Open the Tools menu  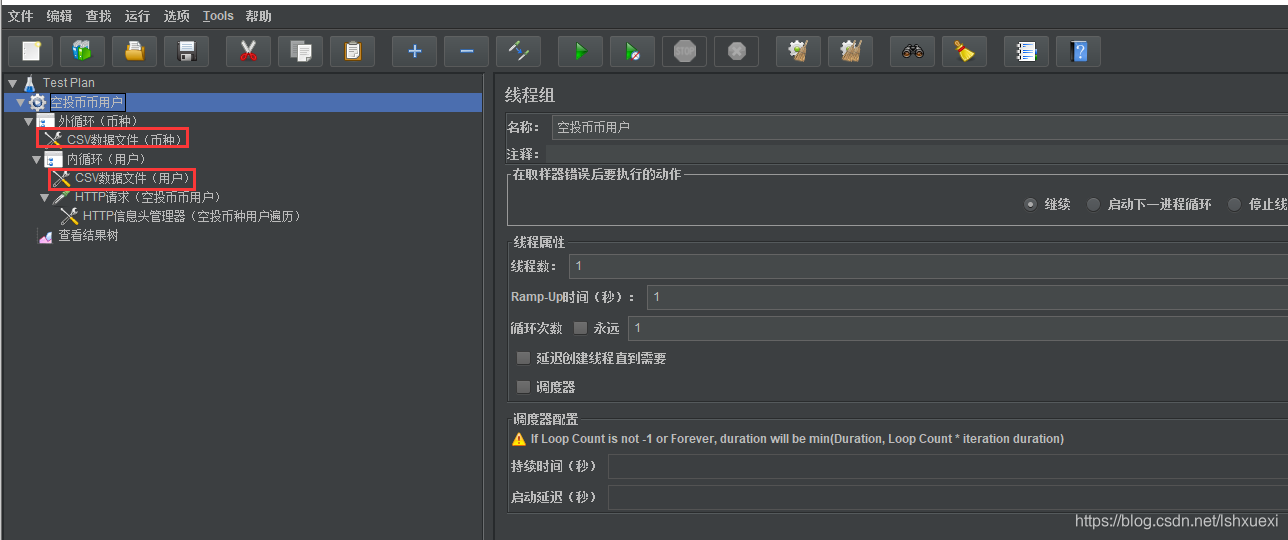[218, 16]
